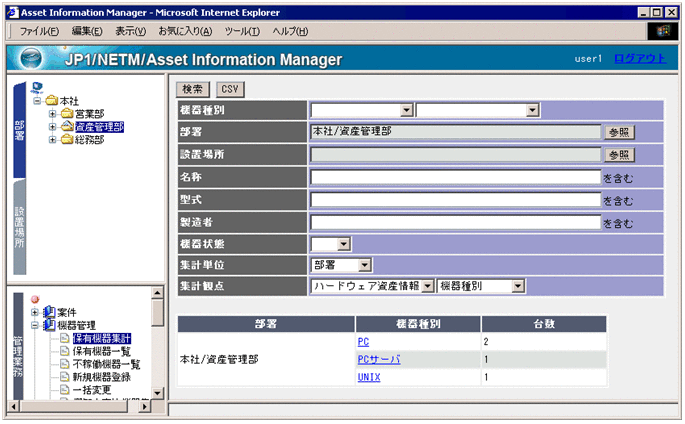Image resolution: width=685 pixels, height=424 pixels.
Task: Click the 検索 button
Action: (193, 89)
